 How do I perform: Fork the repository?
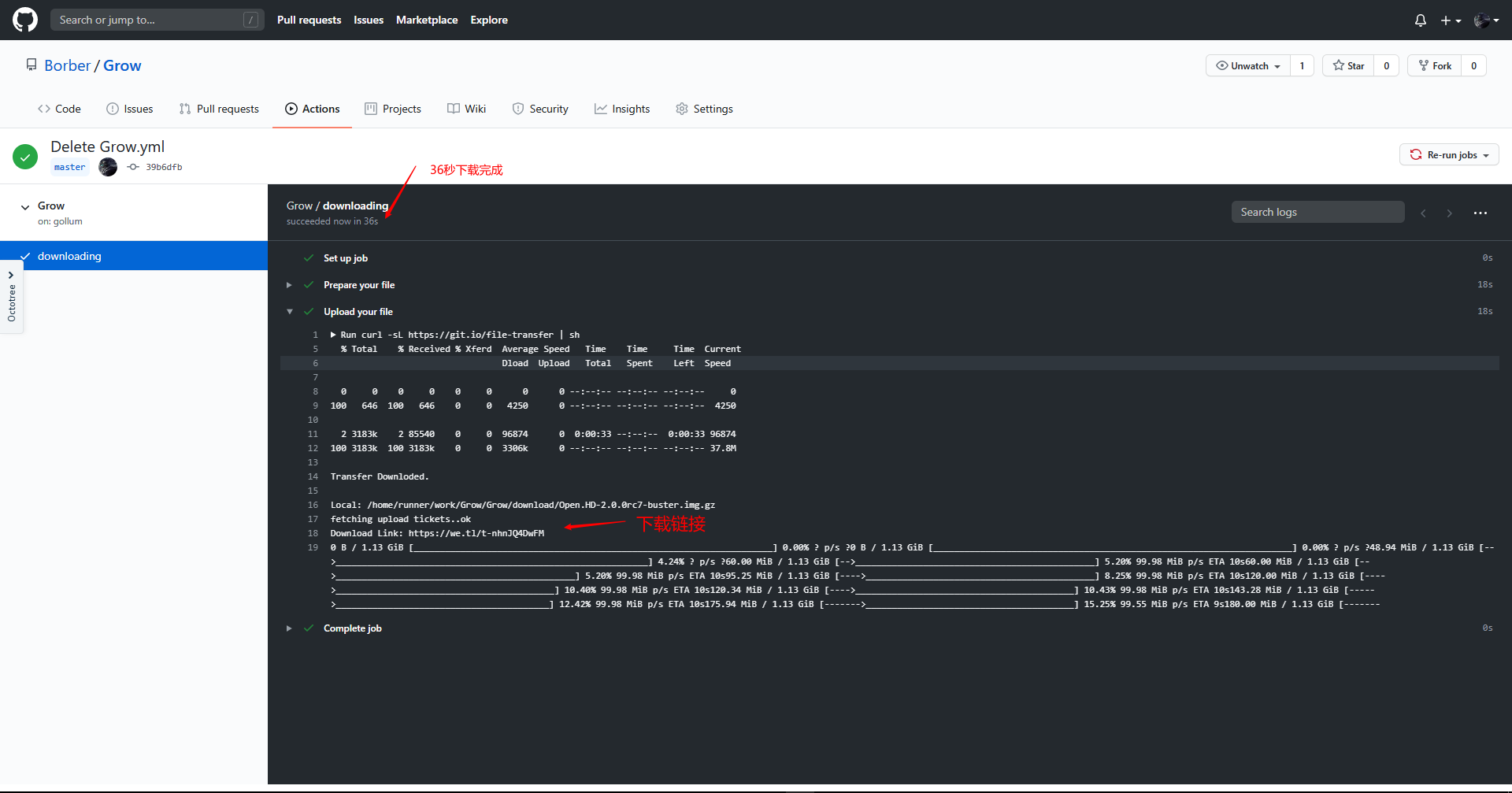[1434, 66]
